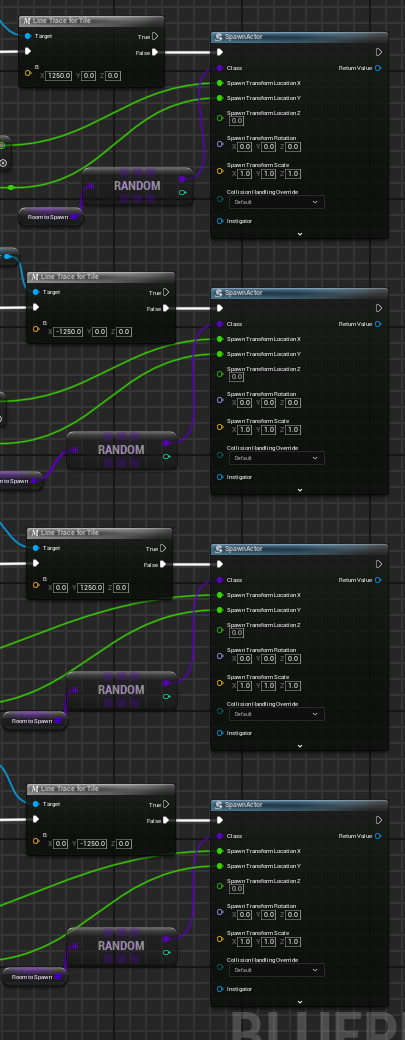Select the top SpawnActor node by its title bar
The width and height of the screenshot is (405, 1040).
[299, 37]
